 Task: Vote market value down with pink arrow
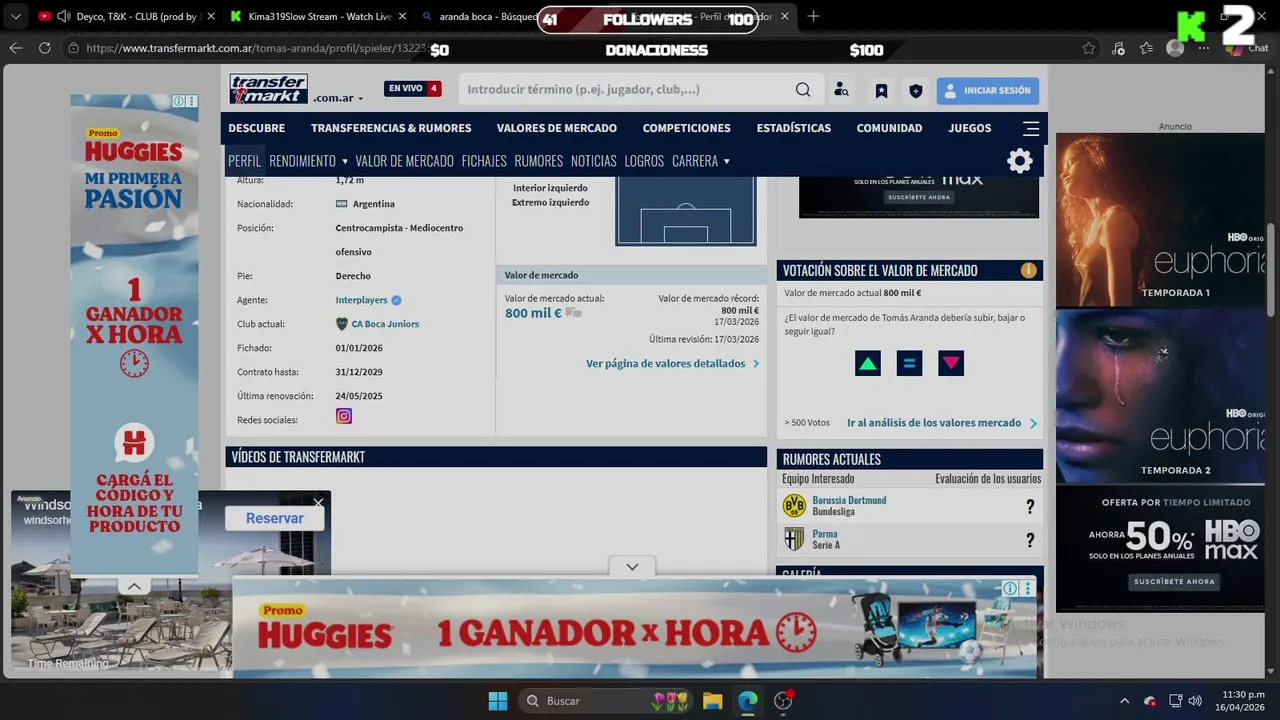point(951,364)
